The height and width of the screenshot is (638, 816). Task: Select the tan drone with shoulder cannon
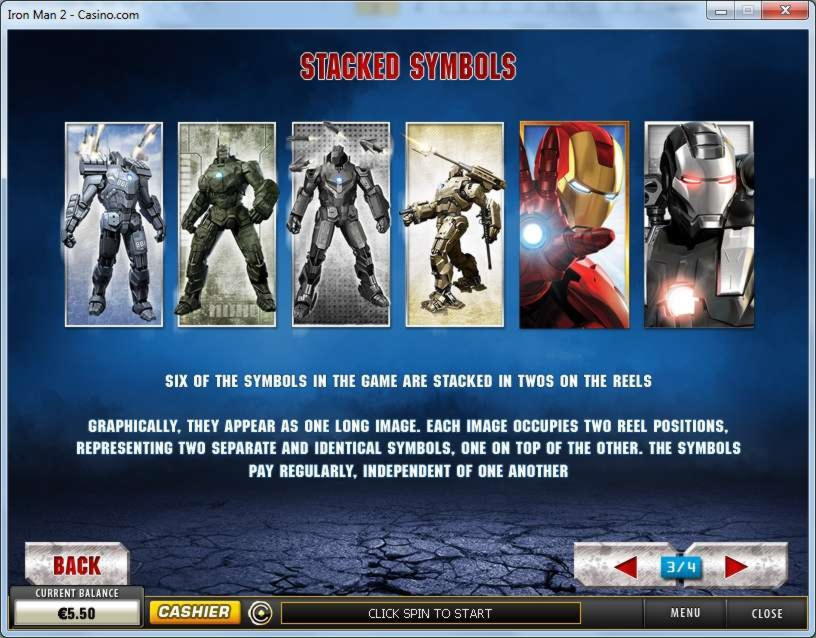coord(454,225)
